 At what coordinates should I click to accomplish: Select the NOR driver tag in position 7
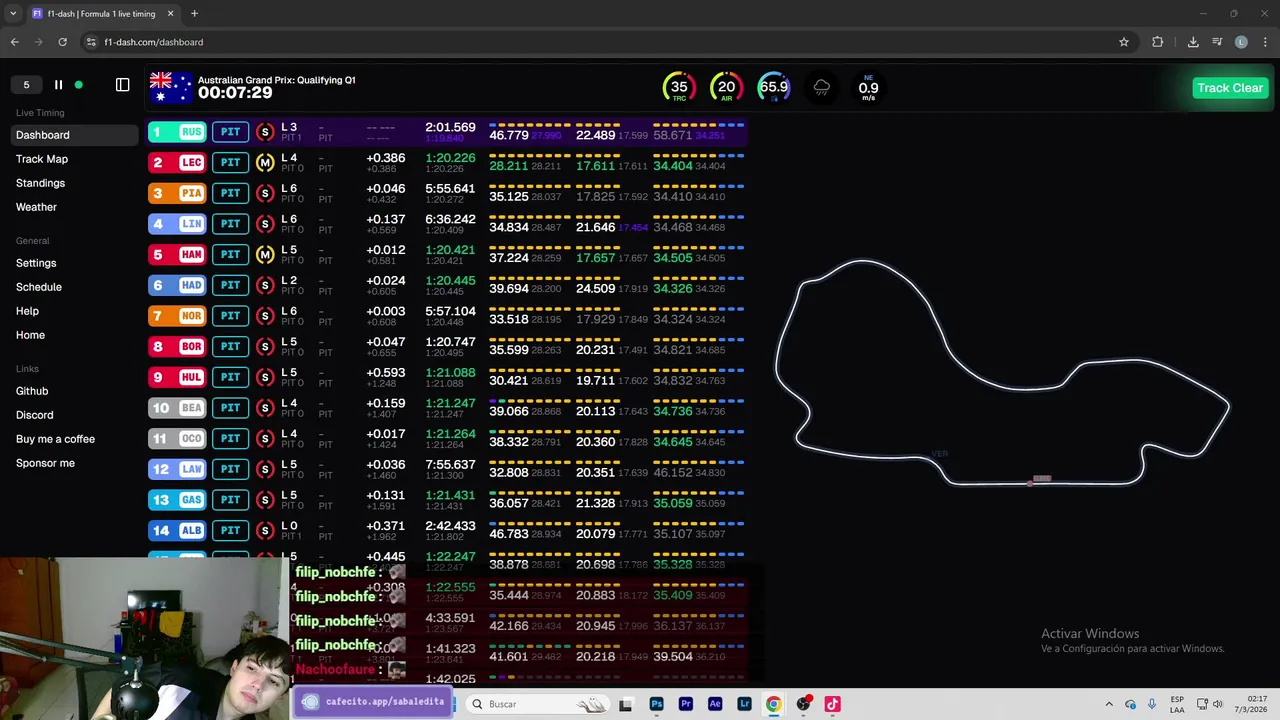(177, 316)
